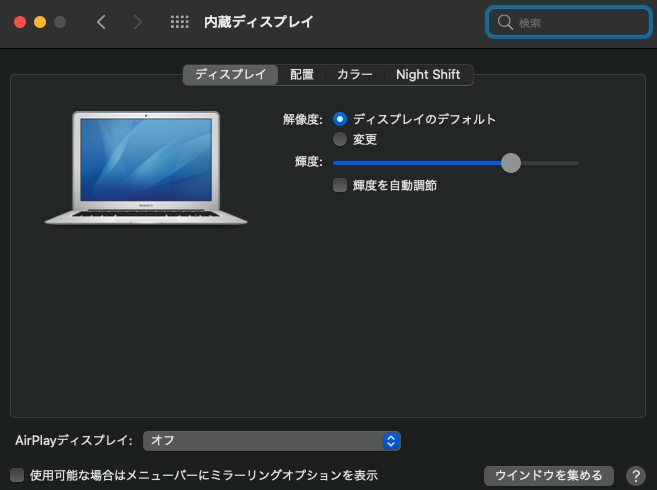This screenshot has height=490, width=657.
Task: Open the AirPlayディスプレイ dropdown
Action: (272, 441)
